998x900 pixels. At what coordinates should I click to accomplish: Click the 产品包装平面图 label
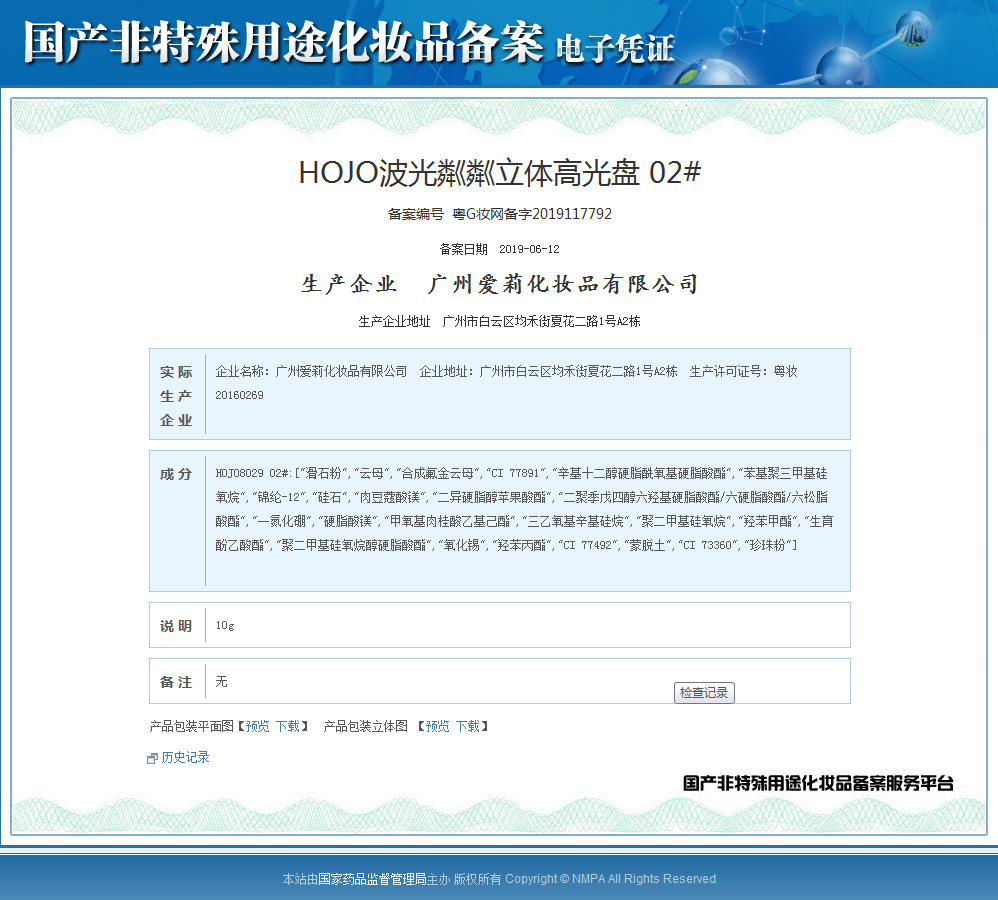pos(191,726)
